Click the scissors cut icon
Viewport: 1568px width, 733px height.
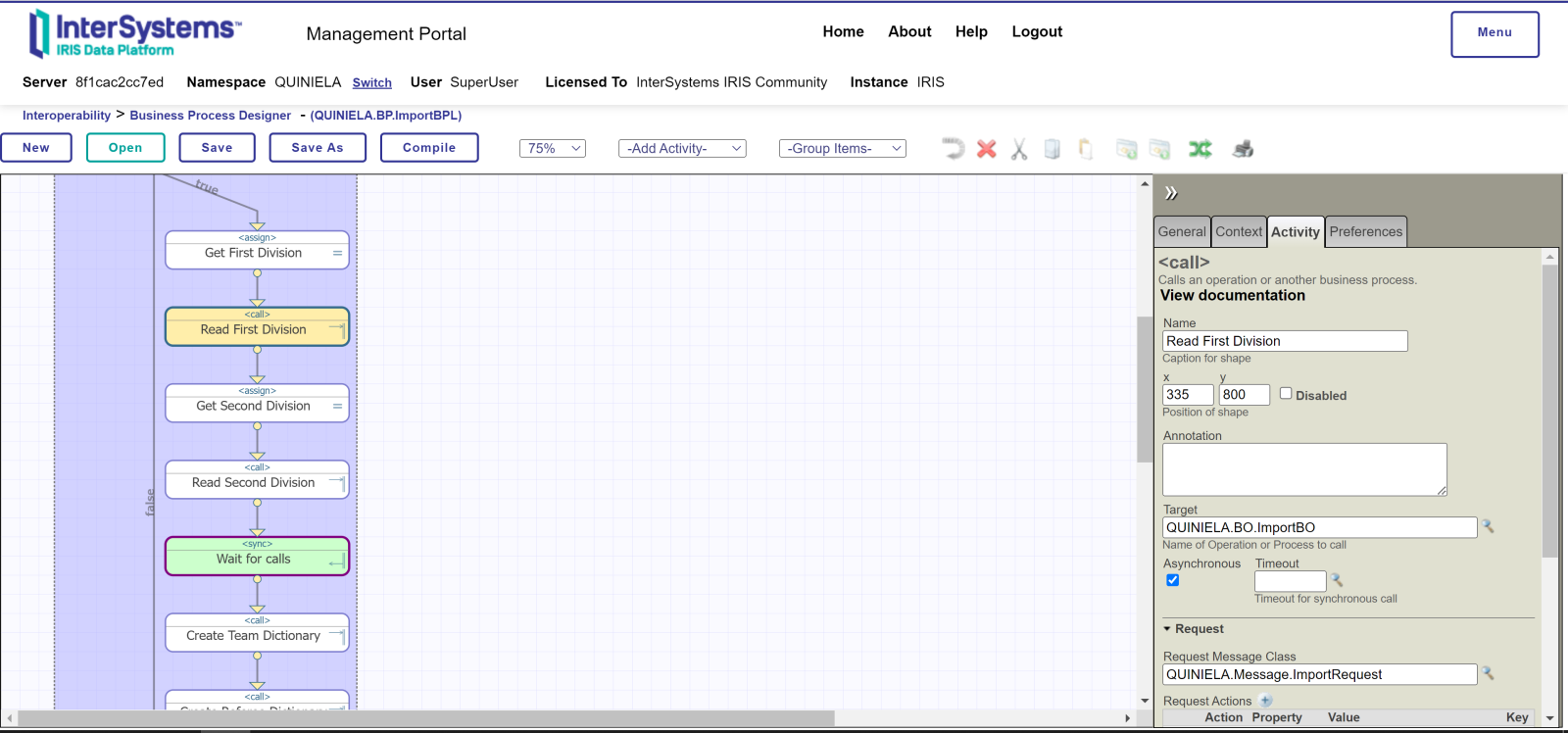pos(1019,149)
